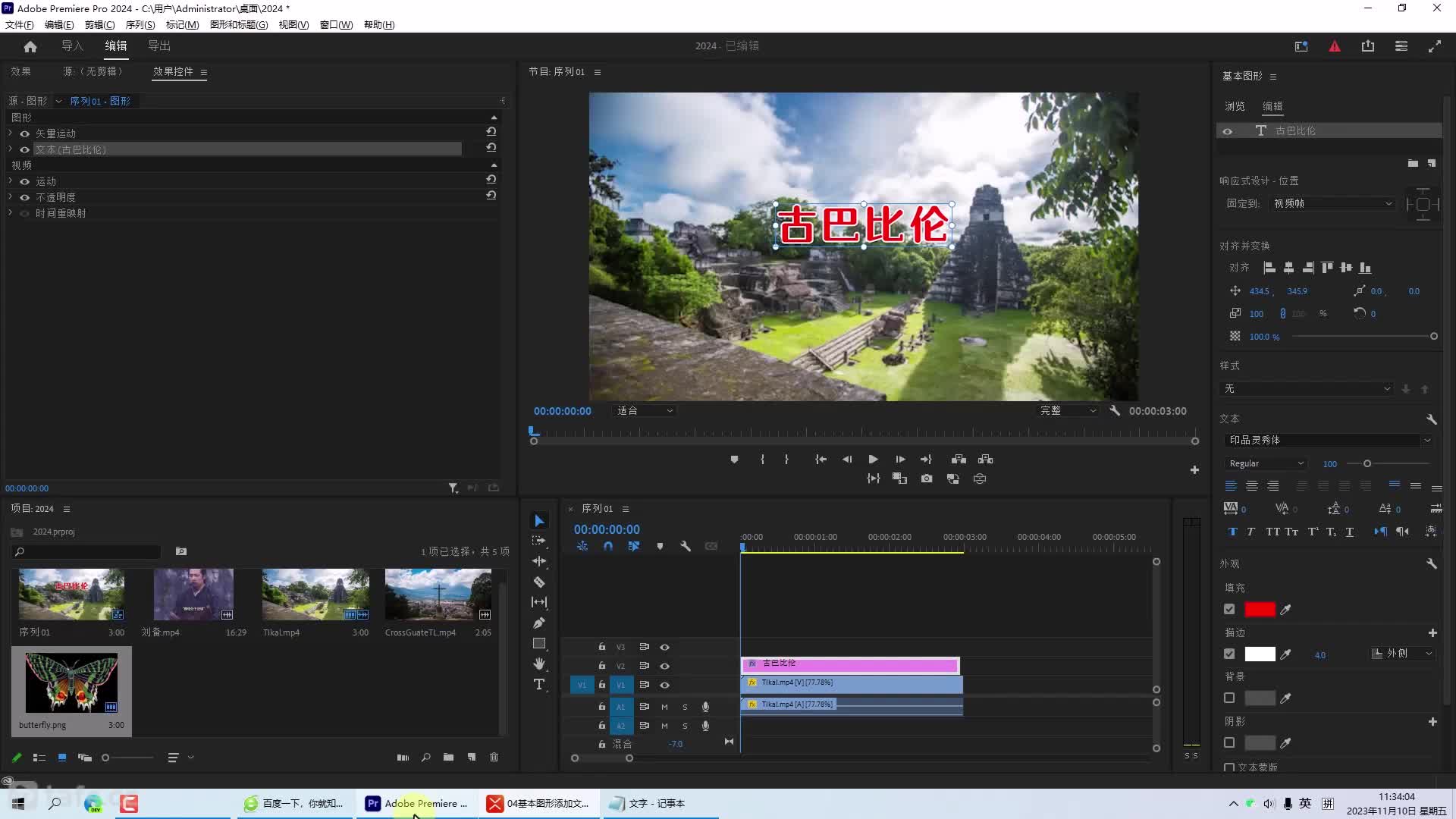Image resolution: width=1456 pixels, height=819 pixels.
Task: Open the 图形和标题 menu
Action: (239, 25)
